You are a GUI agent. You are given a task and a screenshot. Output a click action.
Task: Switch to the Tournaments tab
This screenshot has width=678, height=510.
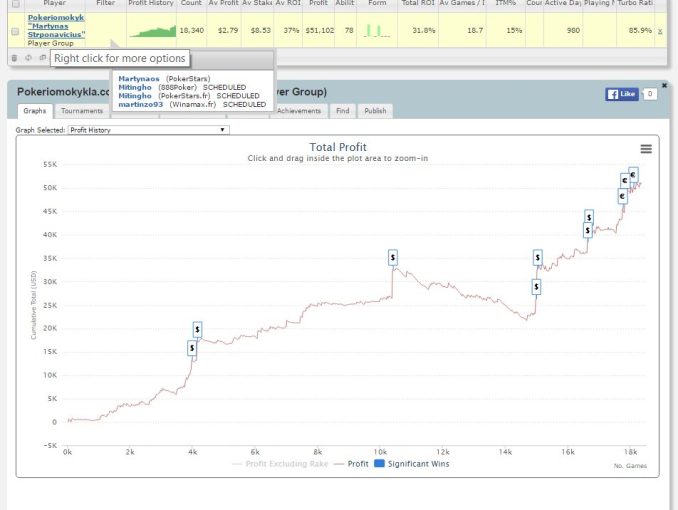tap(81, 111)
